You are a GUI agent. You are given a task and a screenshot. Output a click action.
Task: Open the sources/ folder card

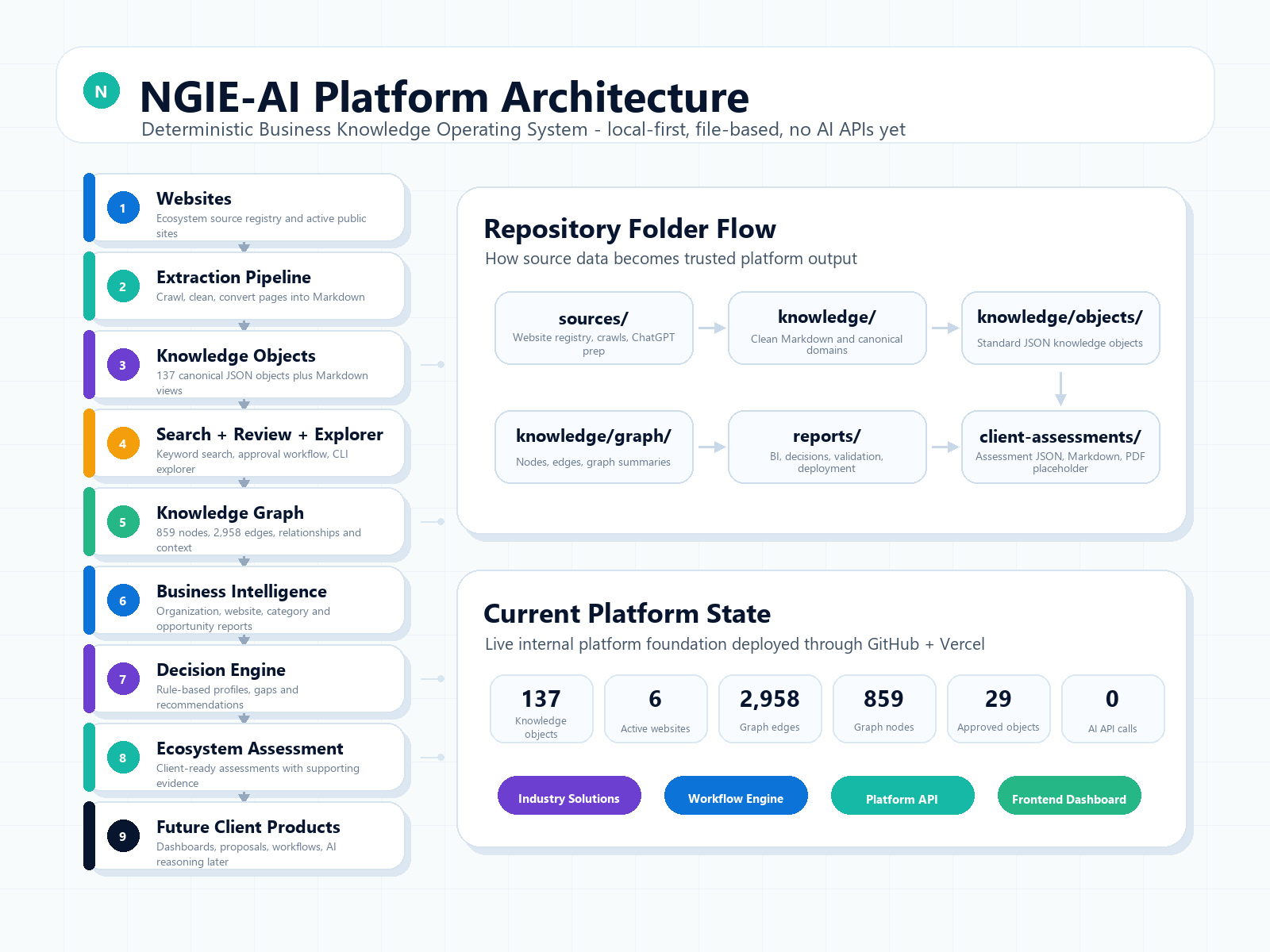(x=594, y=328)
